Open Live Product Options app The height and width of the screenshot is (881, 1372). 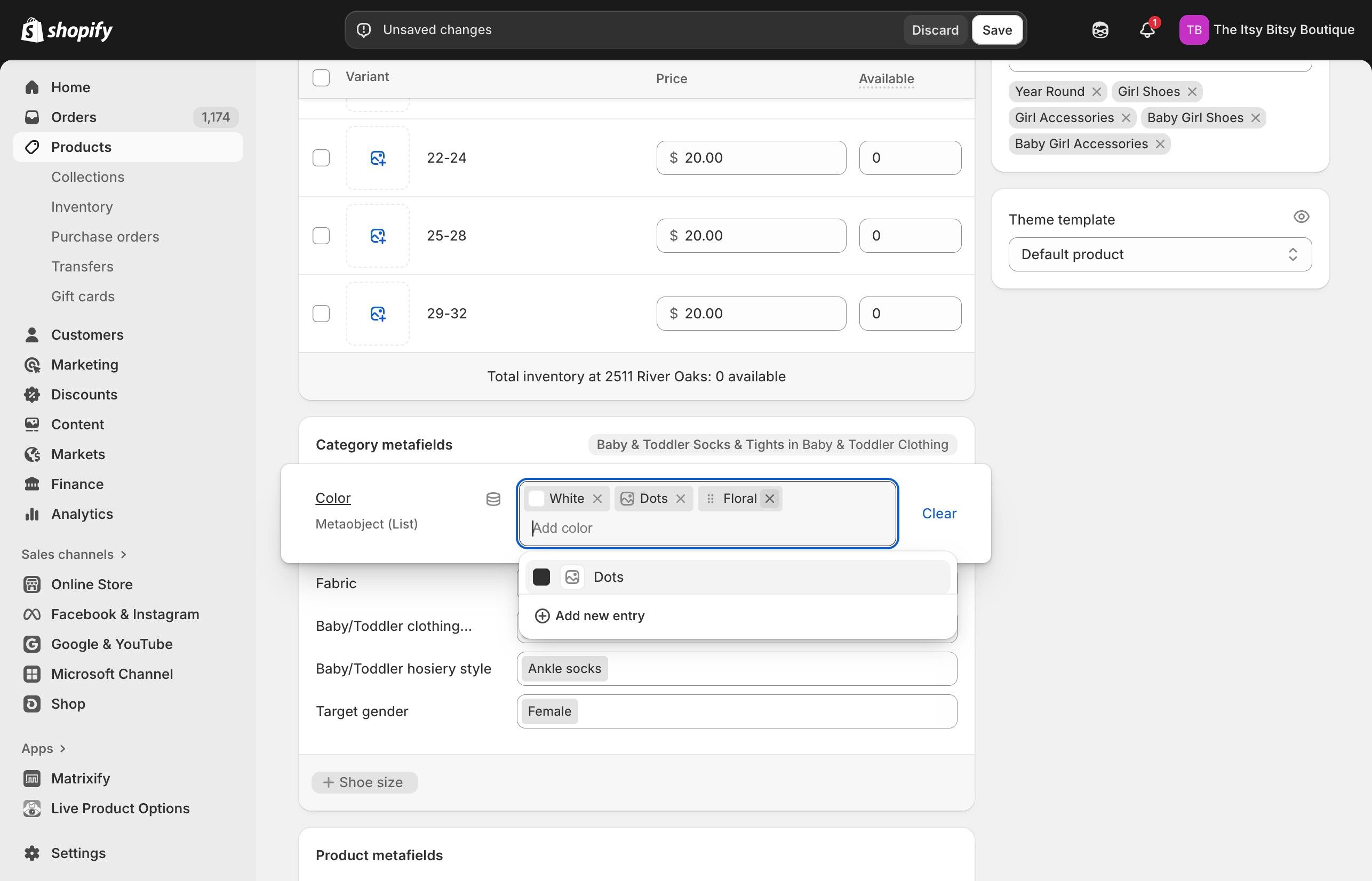(120, 808)
